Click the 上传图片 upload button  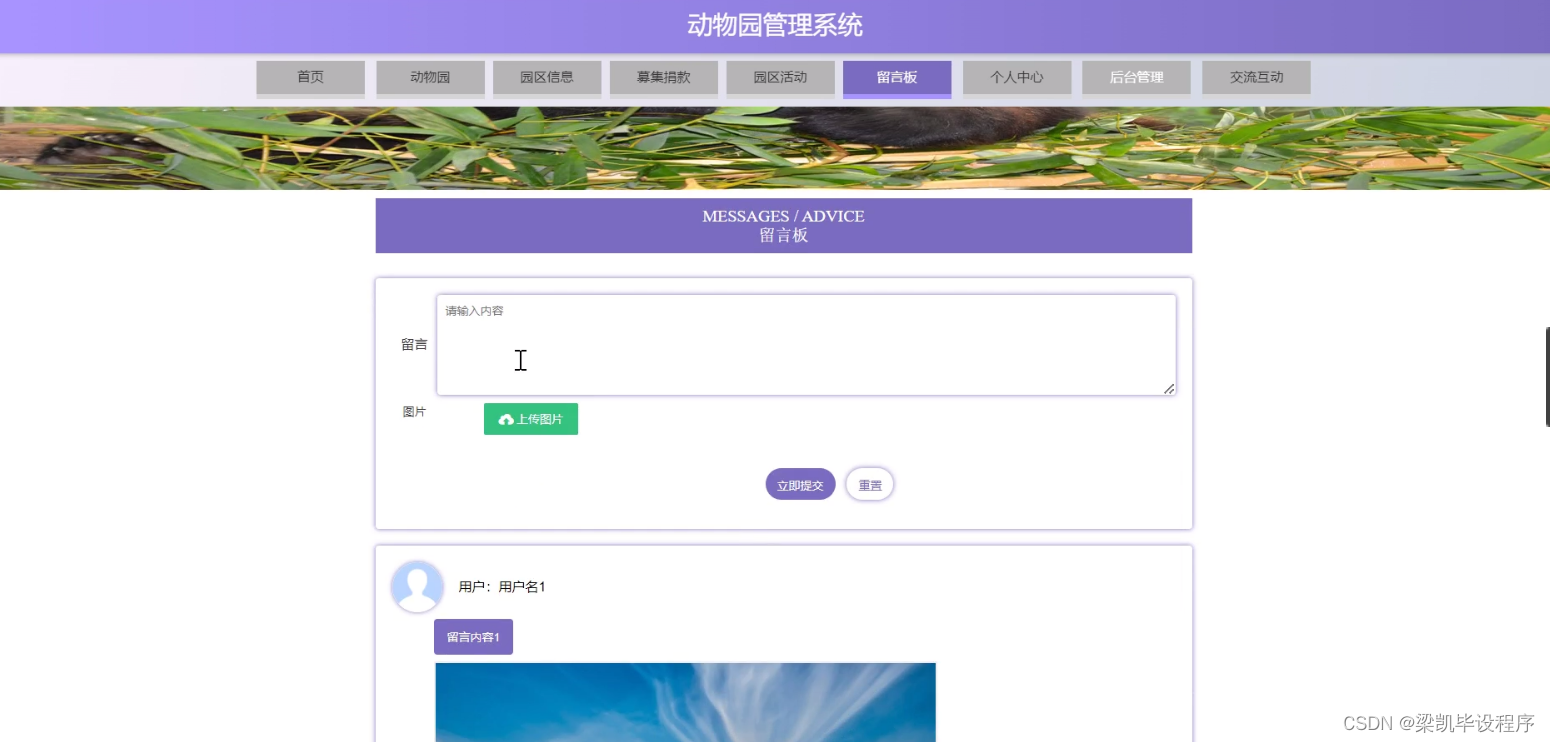pos(531,419)
